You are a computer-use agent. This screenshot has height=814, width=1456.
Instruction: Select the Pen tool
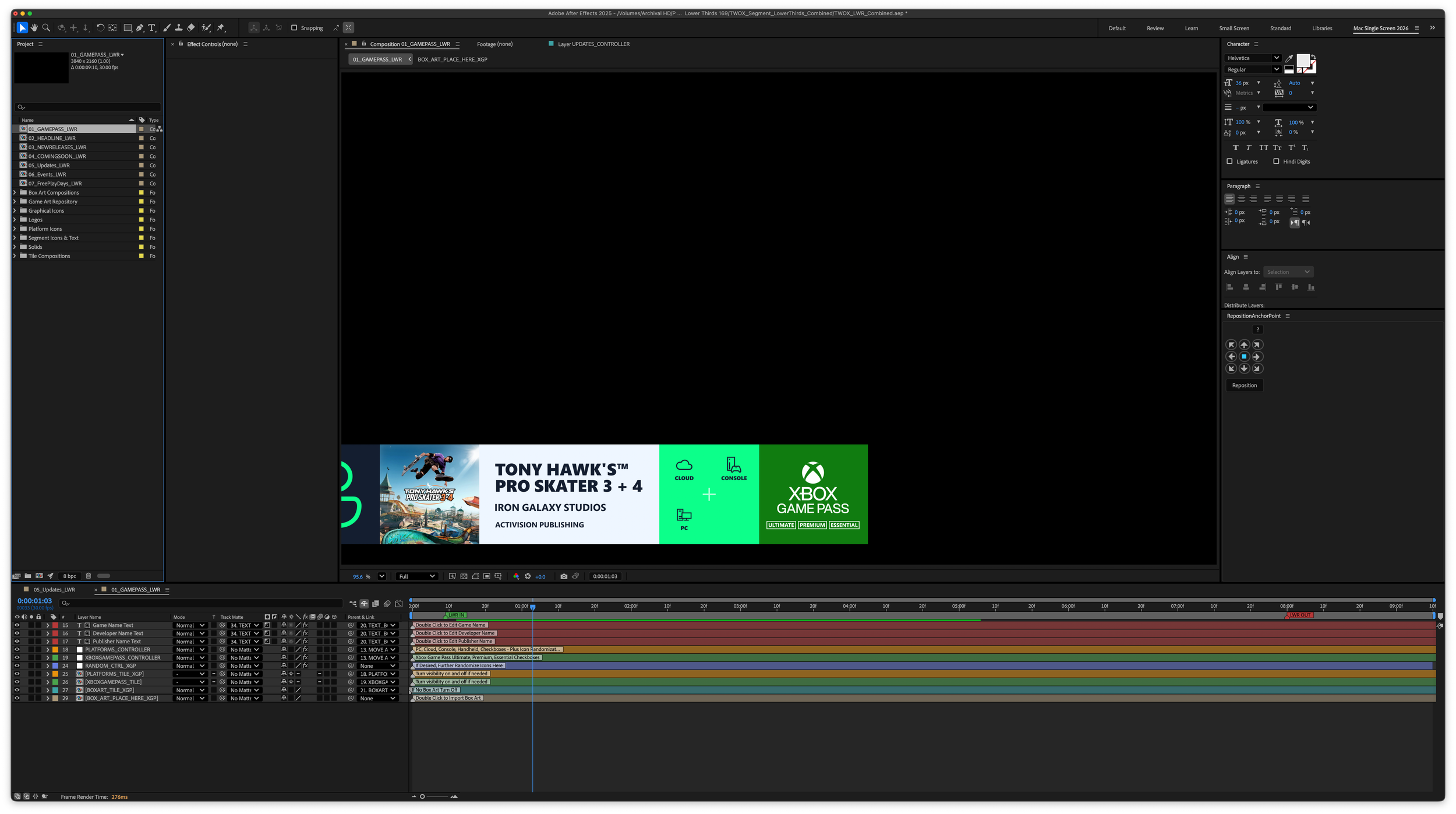click(140, 27)
